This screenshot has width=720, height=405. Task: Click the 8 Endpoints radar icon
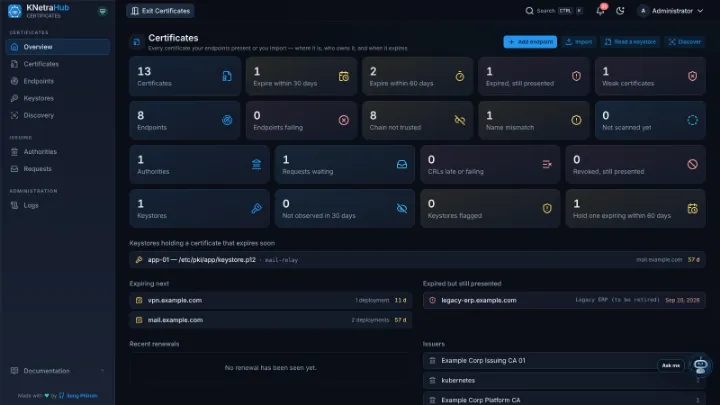[x=227, y=120]
